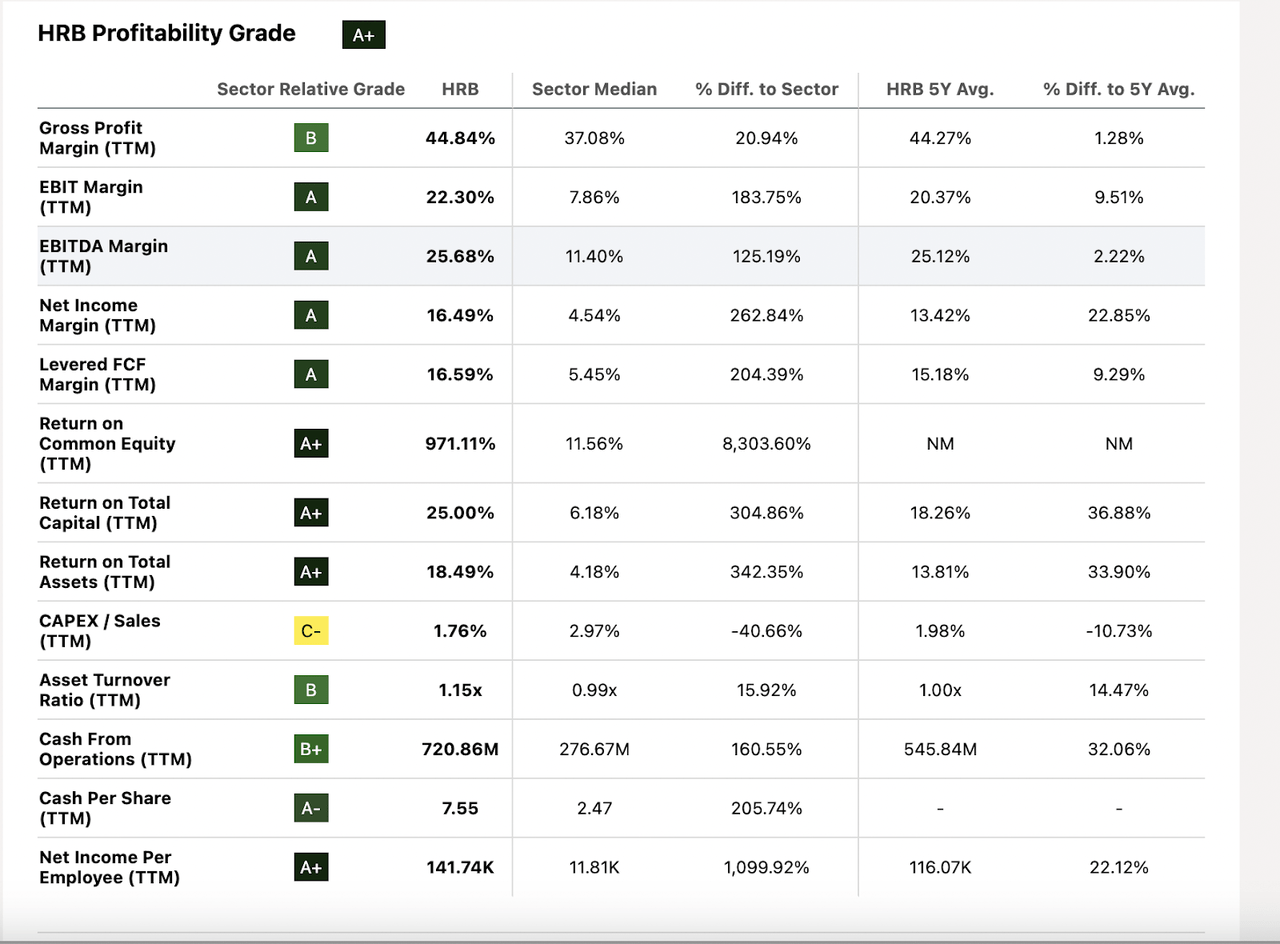The image size is (1280, 944).
Task: Click the HRB Profitability Grade heading
Action: coord(167,33)
